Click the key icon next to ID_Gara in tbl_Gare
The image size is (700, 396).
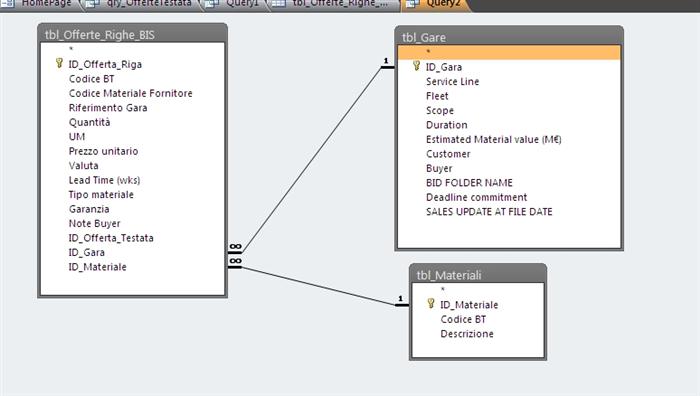pos(416,66)
